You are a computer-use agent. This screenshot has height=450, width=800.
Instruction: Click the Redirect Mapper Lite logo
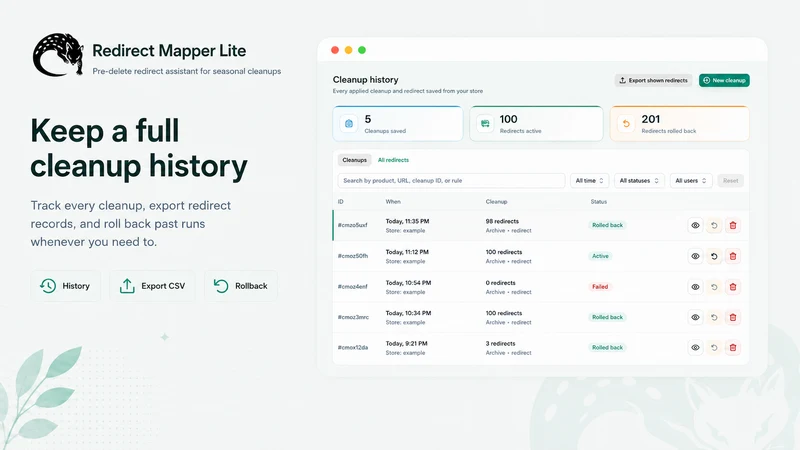point(58,55)
